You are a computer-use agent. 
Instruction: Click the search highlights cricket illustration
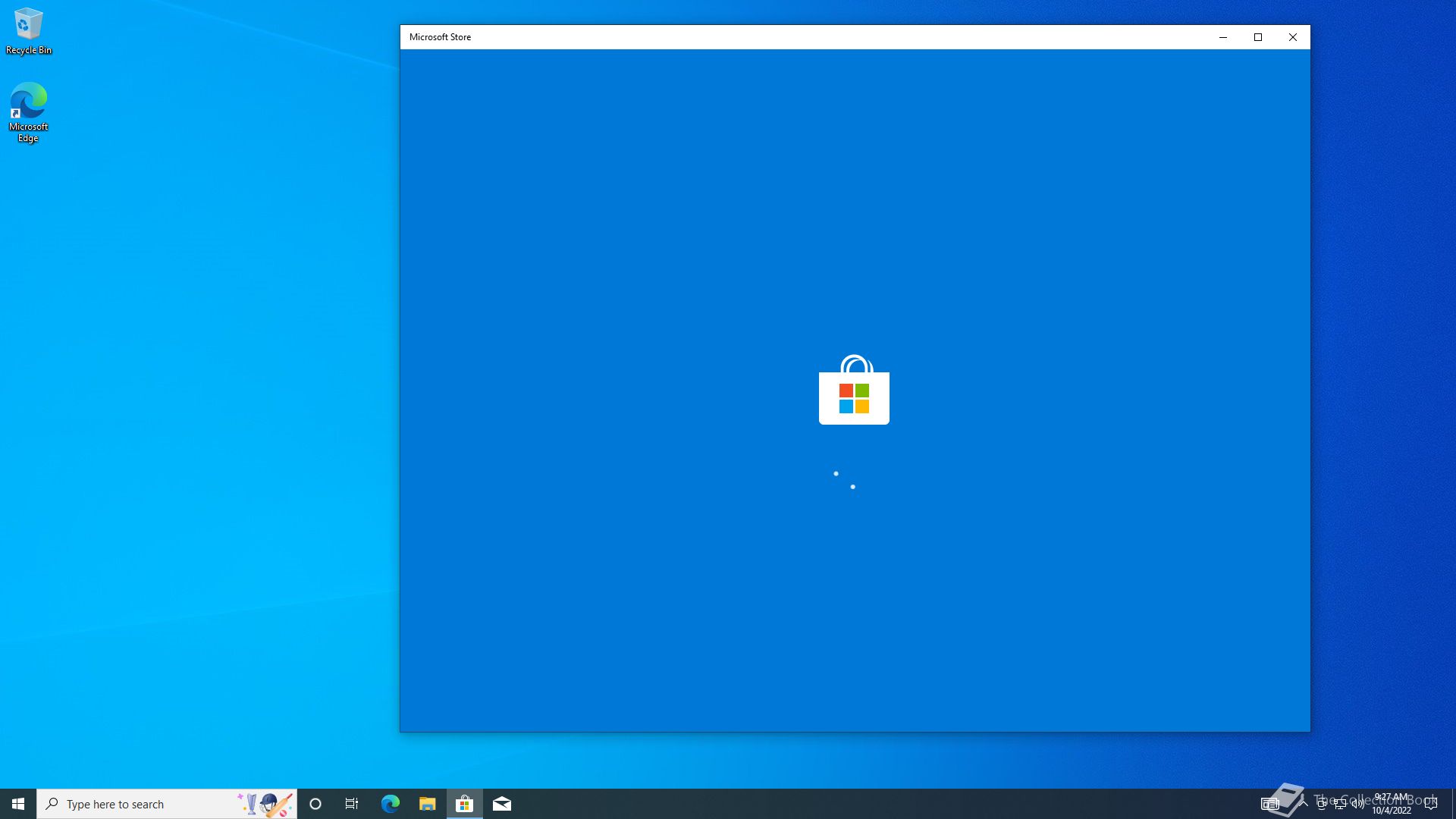click(x=265, y=804)
